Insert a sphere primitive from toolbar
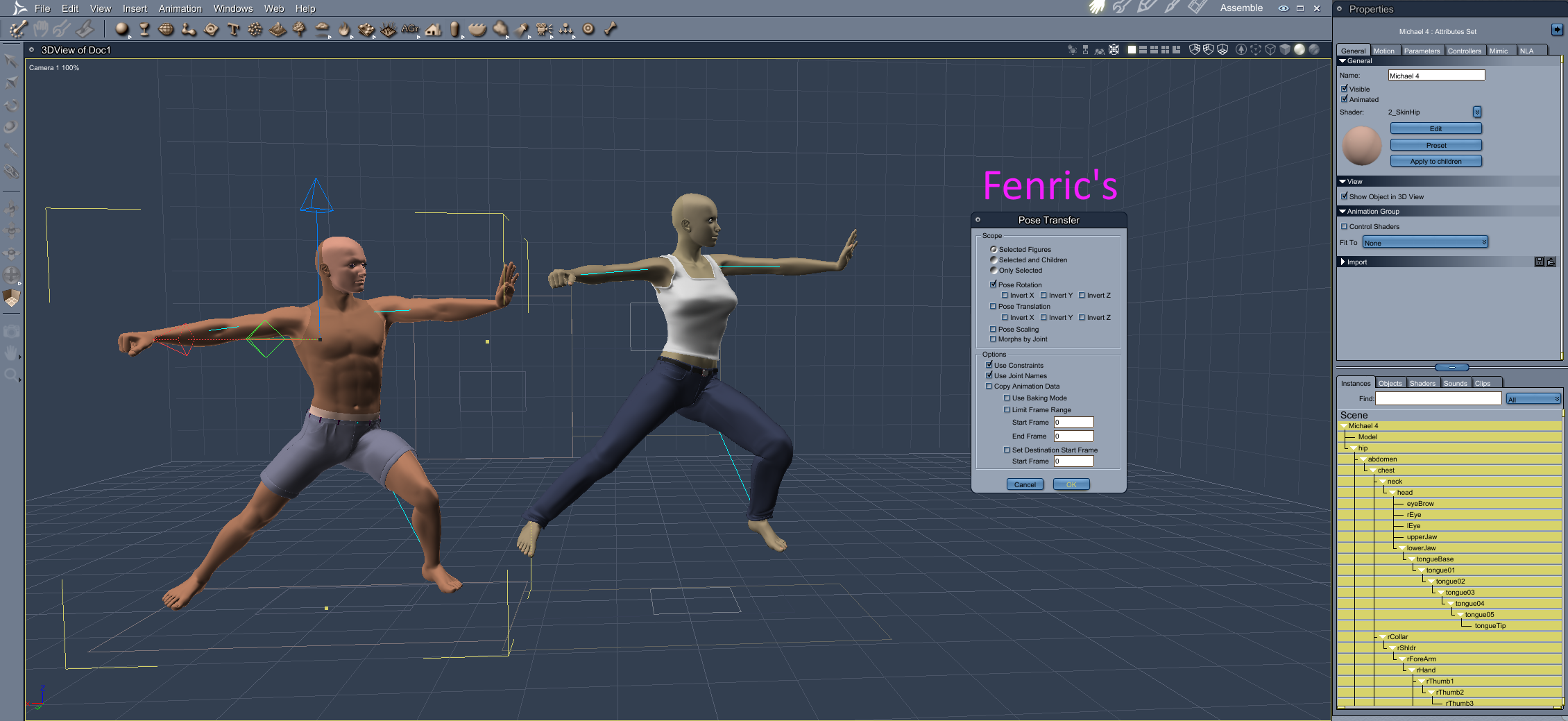 pos(122,29)
